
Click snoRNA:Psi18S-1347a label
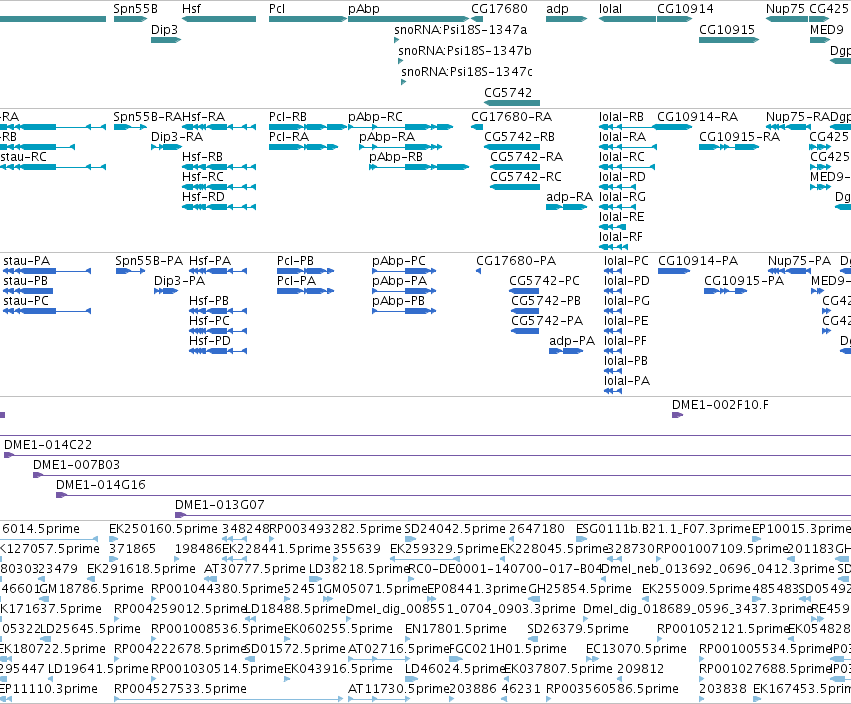click(x=460, y=29)
